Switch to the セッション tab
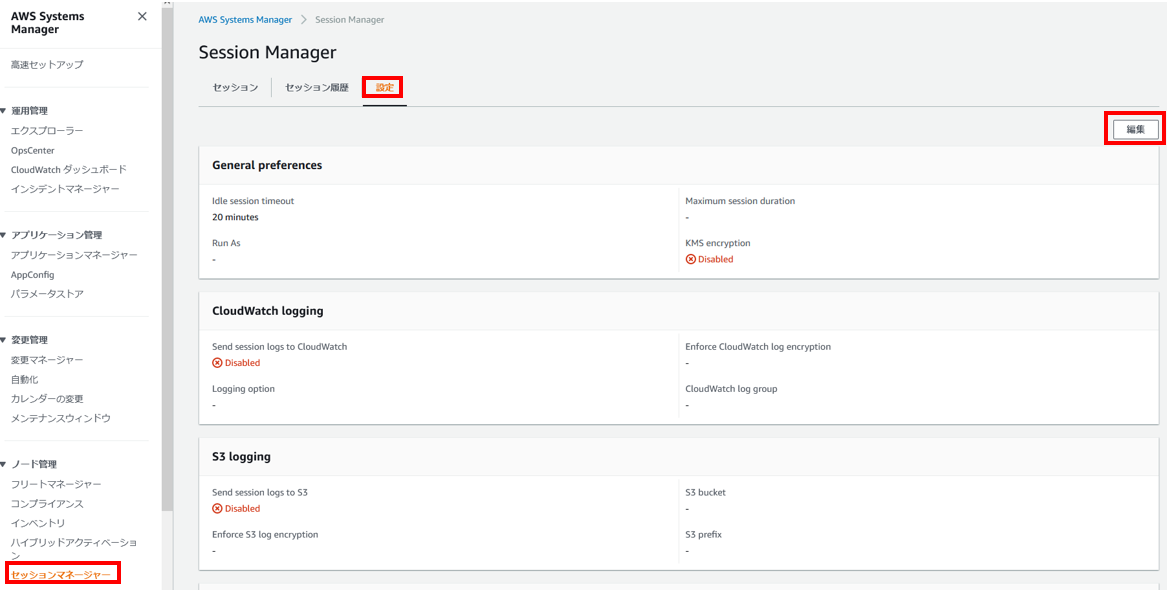The height and width of the screenshot is (596, 1167). pos(235,88)
